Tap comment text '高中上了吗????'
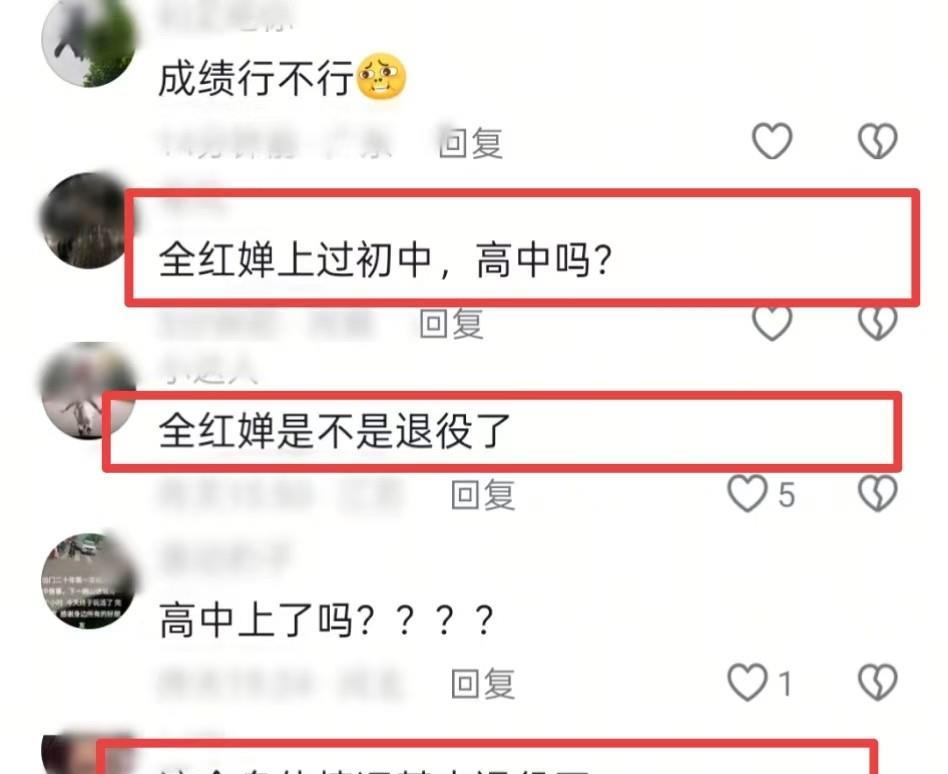Screen dimensions: 948x774 tap(326, 620)
